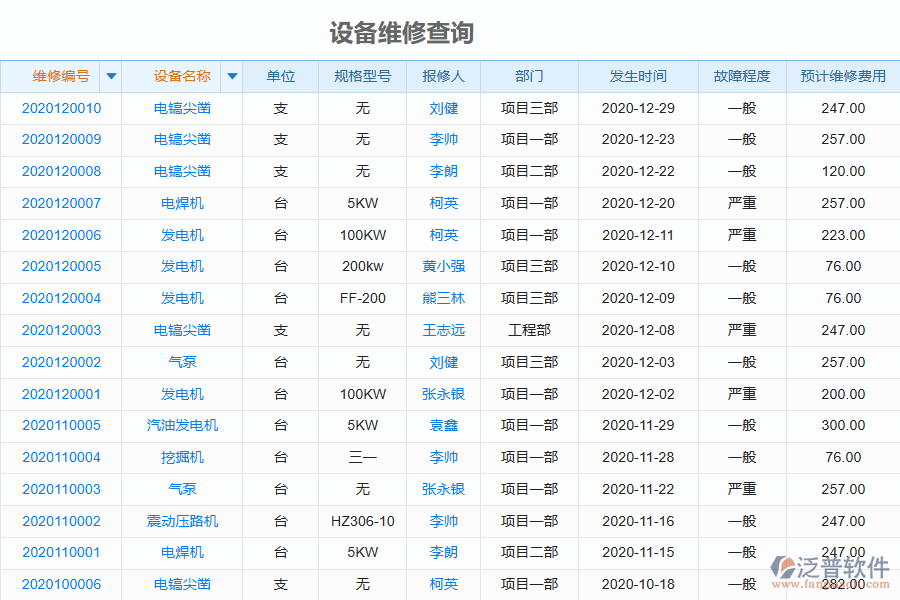The width and height of the screenshot is (900, 600).
Task: Open repair record 2020110001
Action: point(61,552)
